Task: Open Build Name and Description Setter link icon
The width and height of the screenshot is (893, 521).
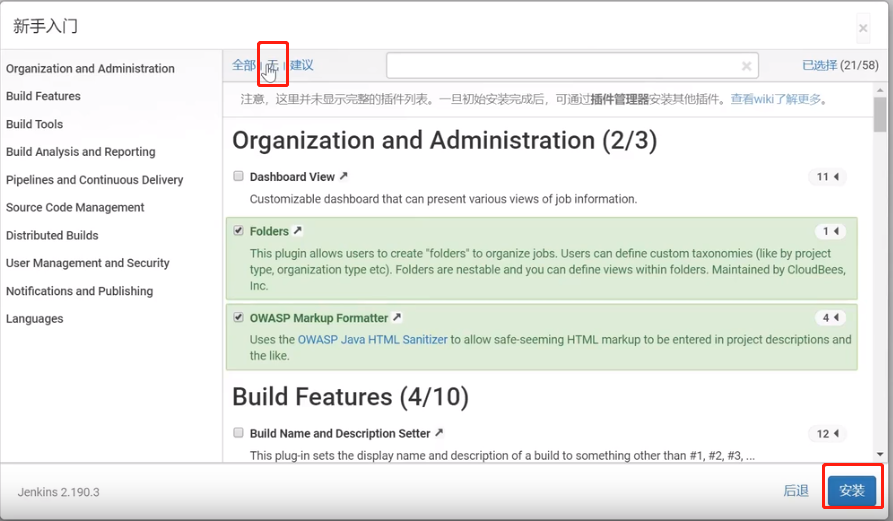Action: point(439,433)
